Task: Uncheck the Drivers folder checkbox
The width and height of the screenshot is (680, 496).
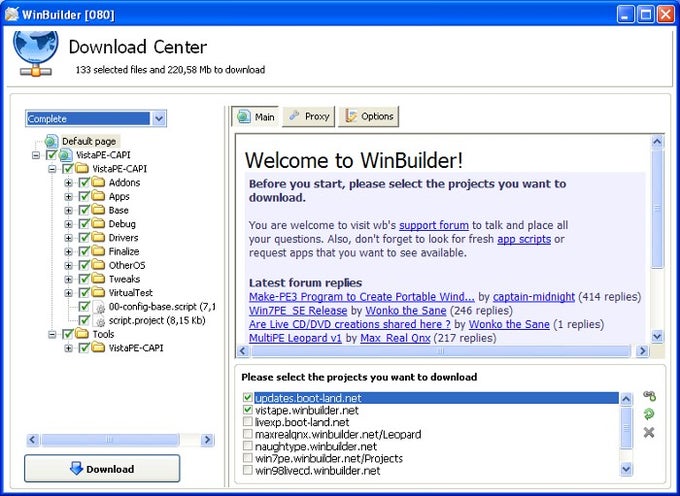Action: [x=84, y=238]
